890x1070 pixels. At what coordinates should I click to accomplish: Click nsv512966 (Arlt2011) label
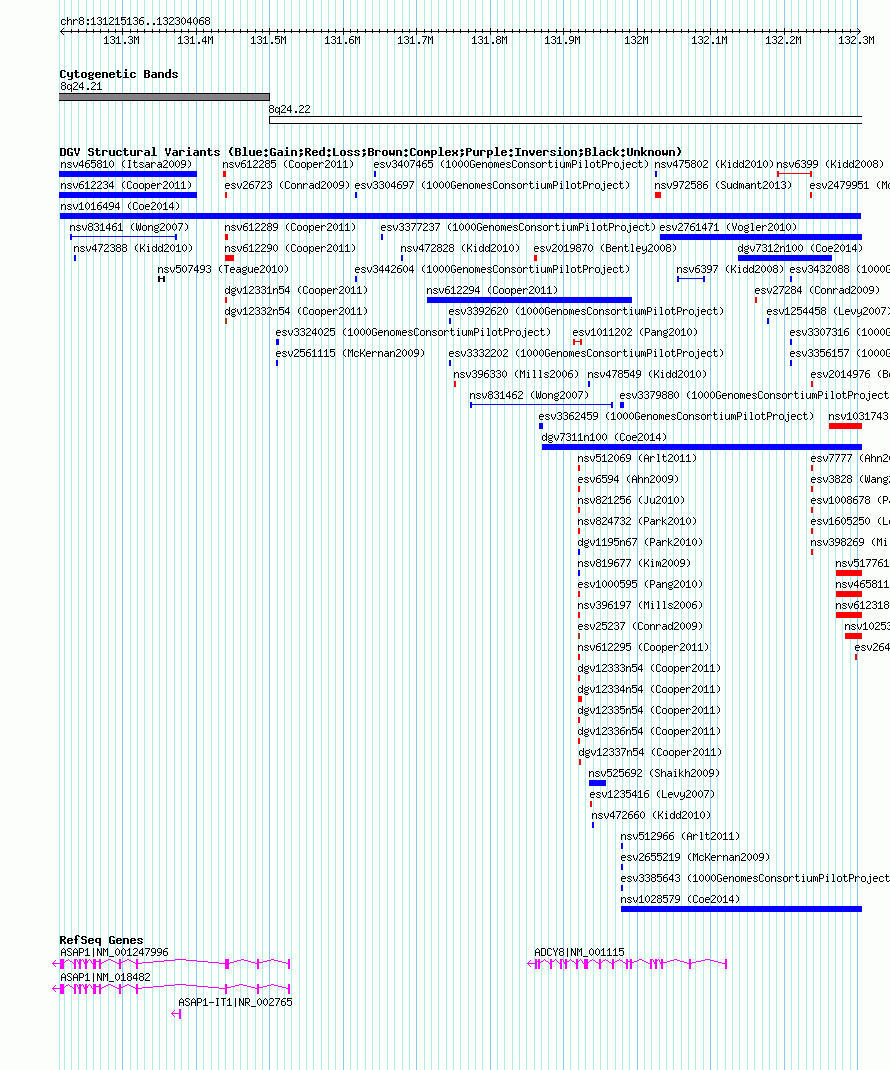tap(680, 837)
